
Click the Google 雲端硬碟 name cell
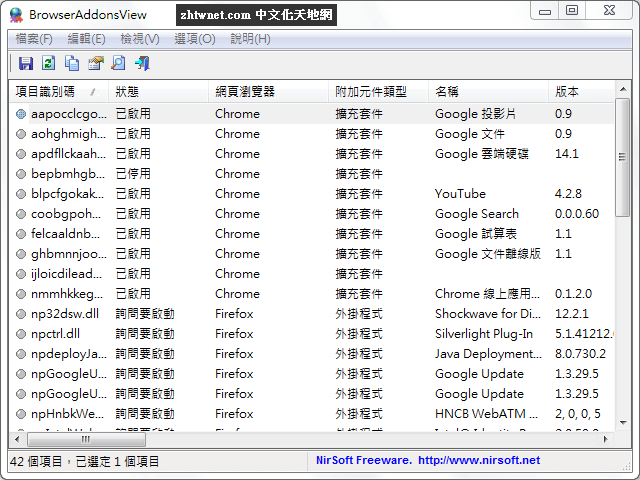pyautogui.click(x=482, y=154)
